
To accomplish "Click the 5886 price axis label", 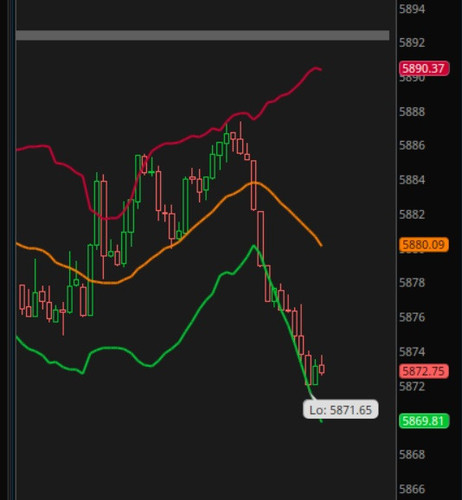I will (x=412, y=145).
